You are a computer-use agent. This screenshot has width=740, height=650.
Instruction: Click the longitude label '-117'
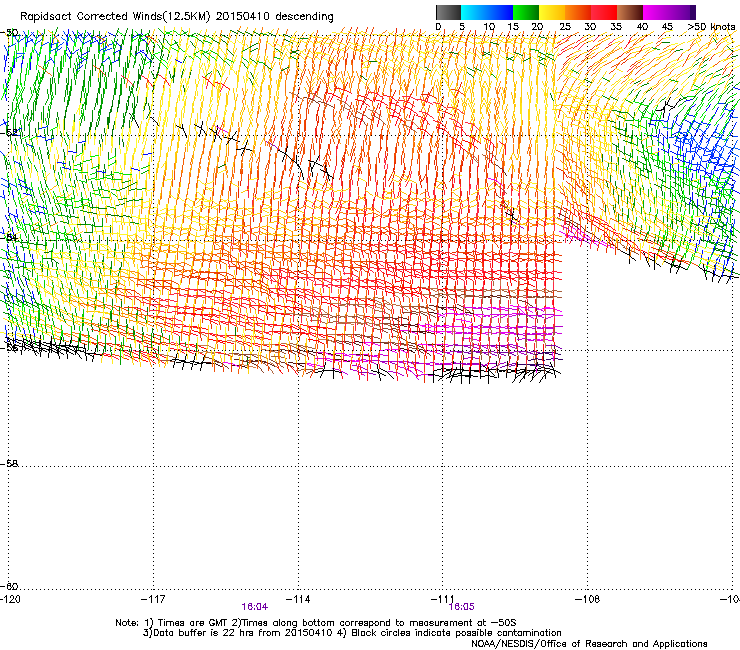click(x=153, y=599)
